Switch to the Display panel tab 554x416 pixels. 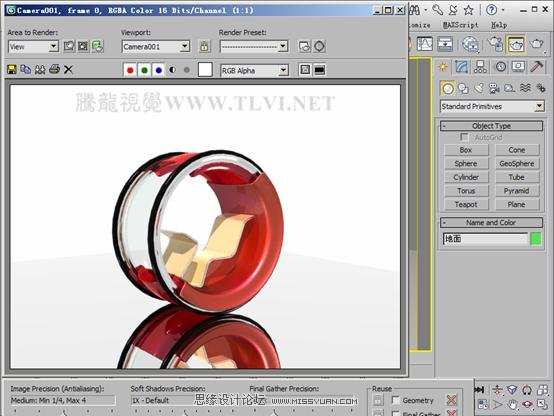[x=518, y=67]
